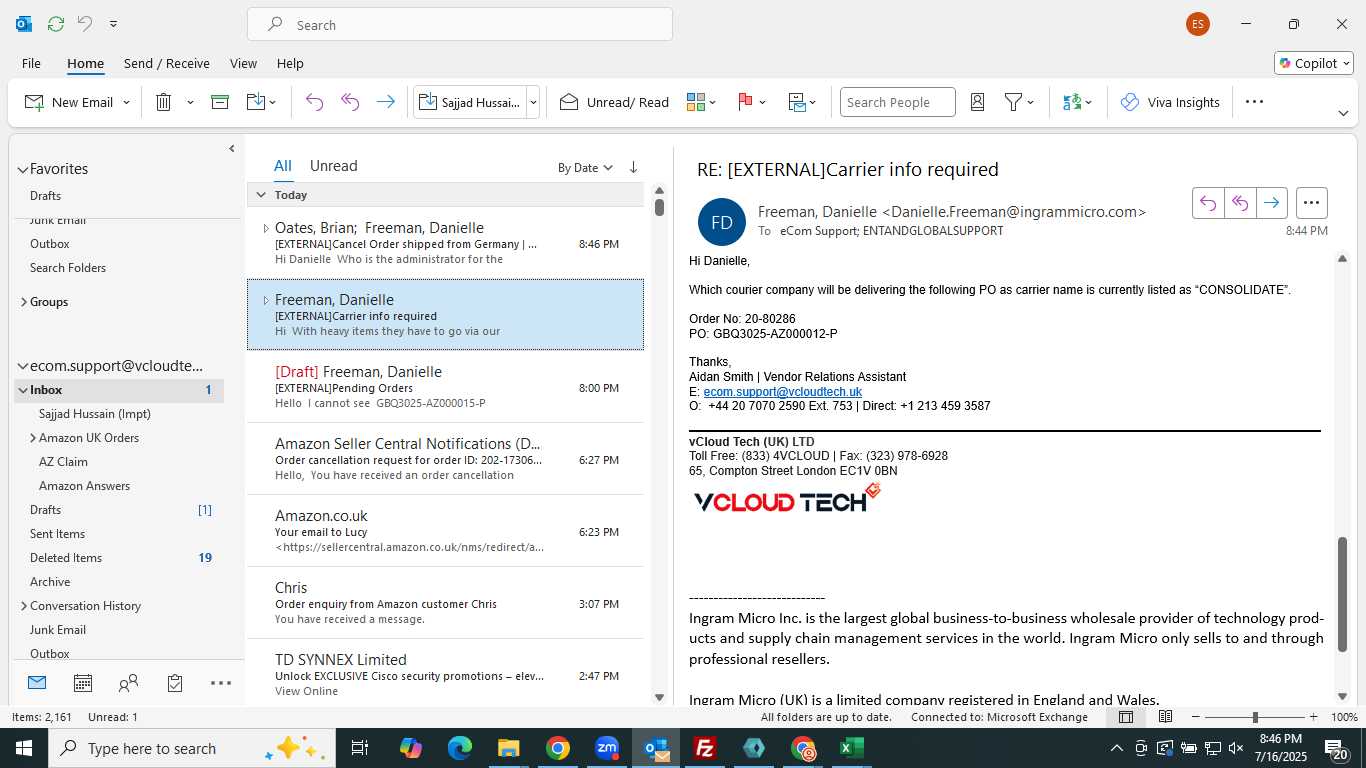Open more ribbon commands ellipsis
1366x768 pixels.
point(1254,102)
